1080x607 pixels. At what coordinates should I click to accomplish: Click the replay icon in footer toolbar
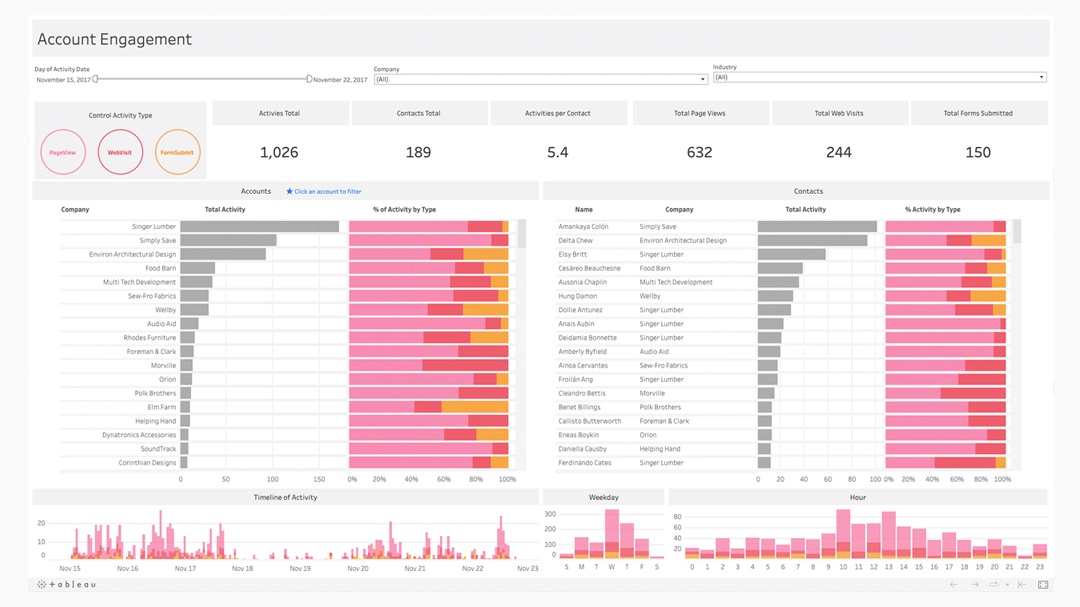pyautogui.click(x=994, y=584)
